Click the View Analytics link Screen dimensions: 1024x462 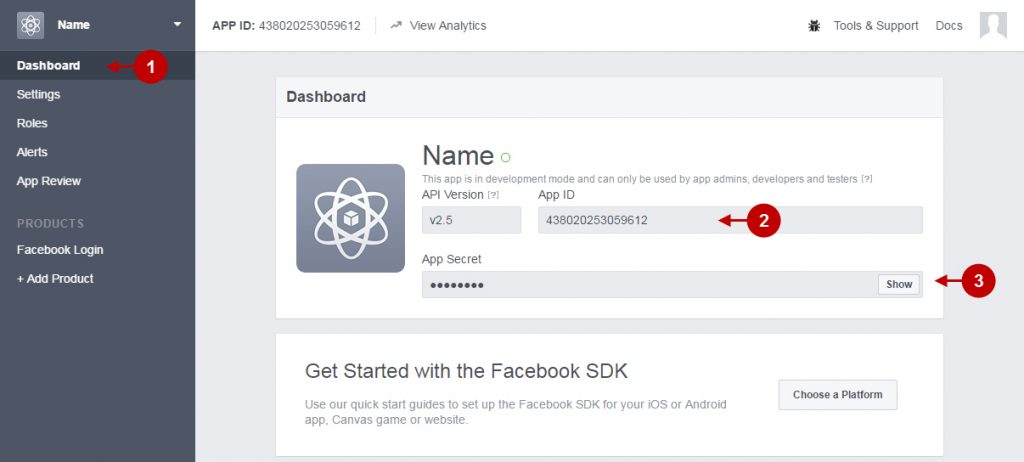(x=448, y=25)
